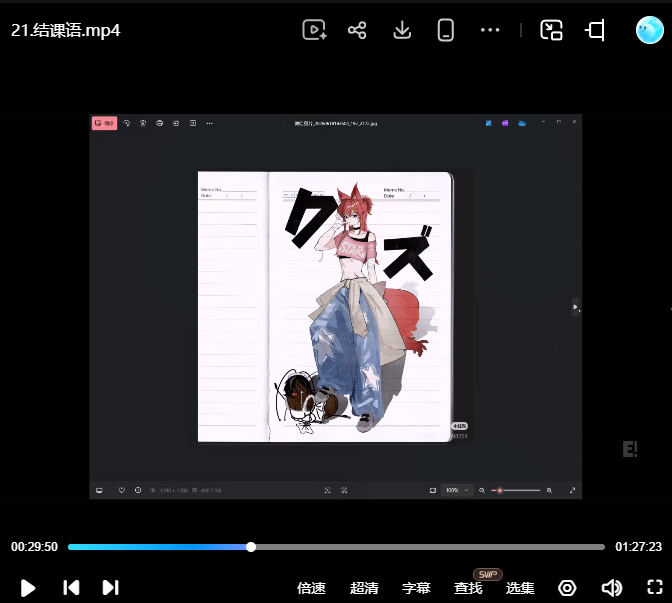The width and height of the screenshot is (672, 603).
Task: Click the rotate icon in recorded viewer toolbar
Action: tap(126, 123)
